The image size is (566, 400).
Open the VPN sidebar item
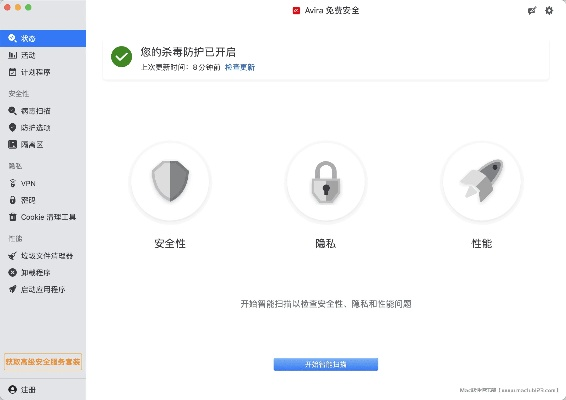43,183
